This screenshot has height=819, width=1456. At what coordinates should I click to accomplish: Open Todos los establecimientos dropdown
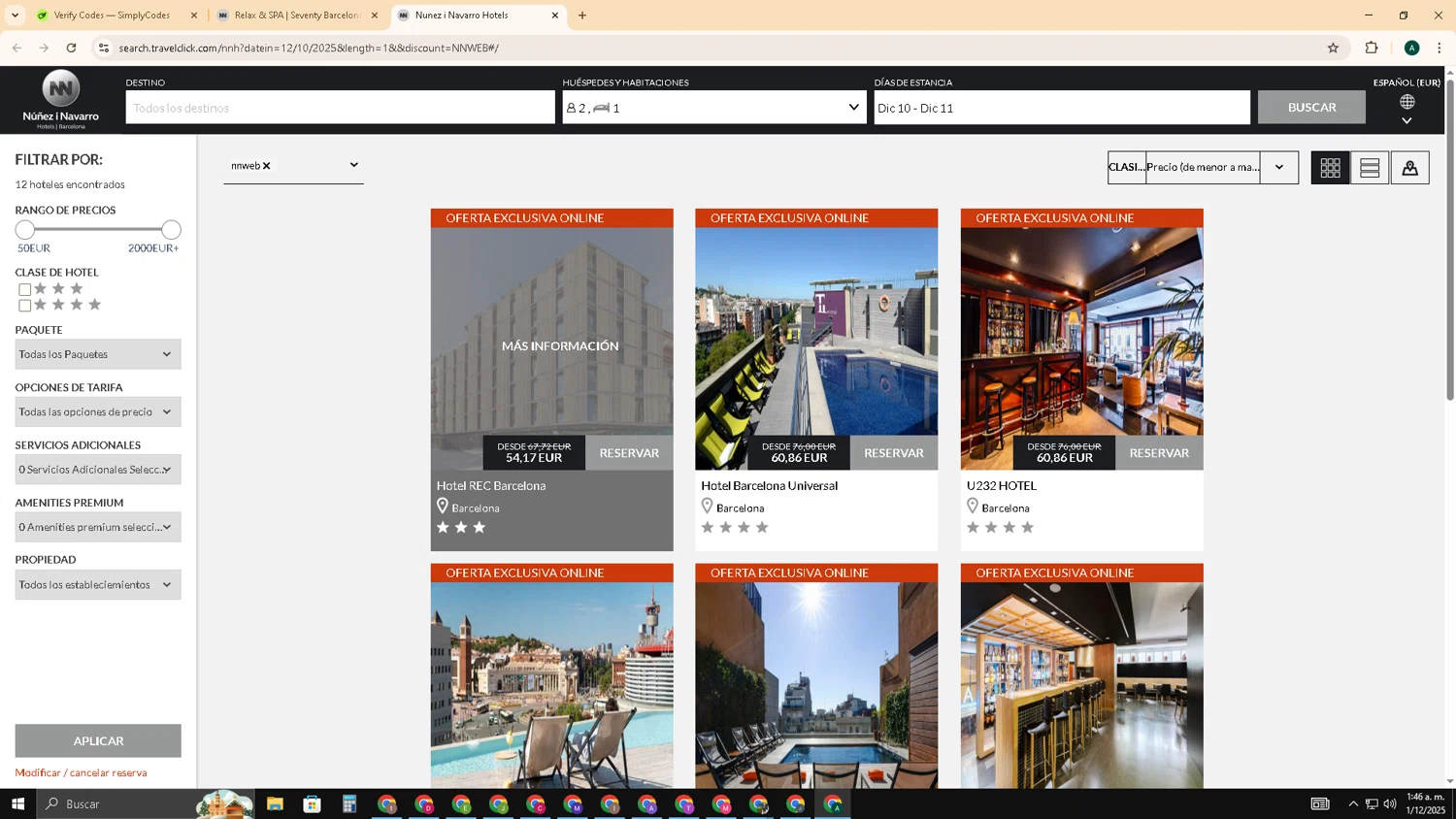pyautogui.click(x=98, y=584)
